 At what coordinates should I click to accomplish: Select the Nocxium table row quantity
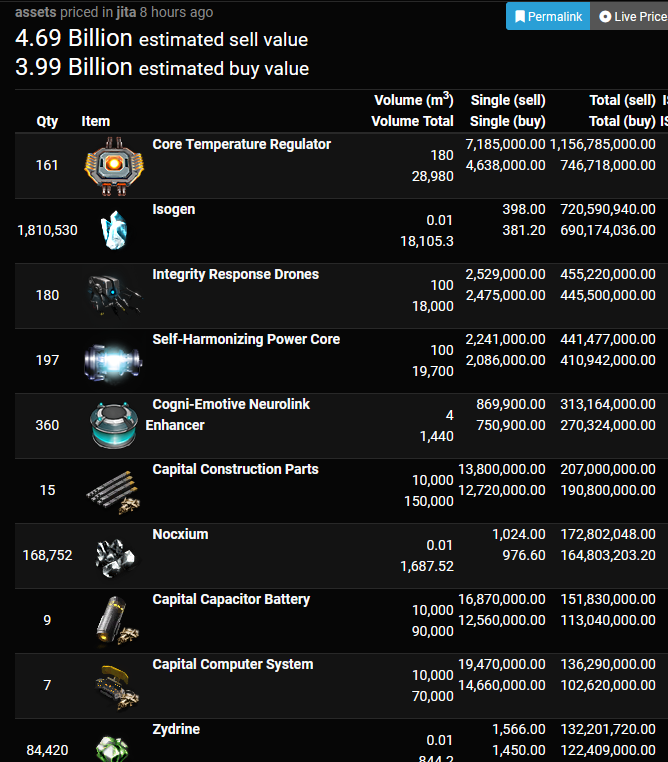[47, 555]
